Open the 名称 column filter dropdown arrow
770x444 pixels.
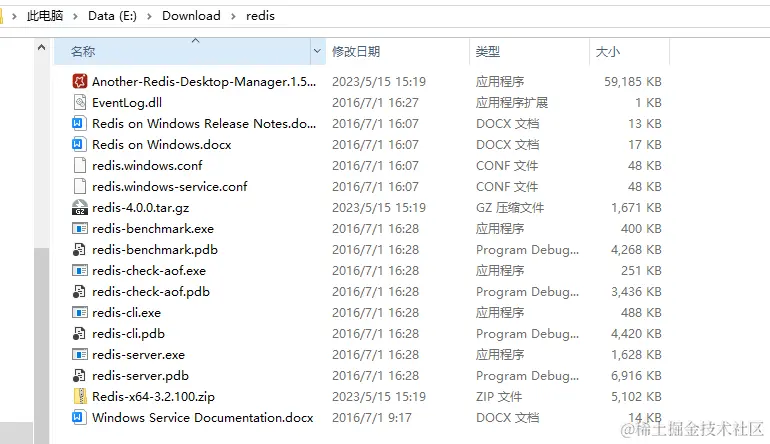pyautogui.click(x=317, y=51)
